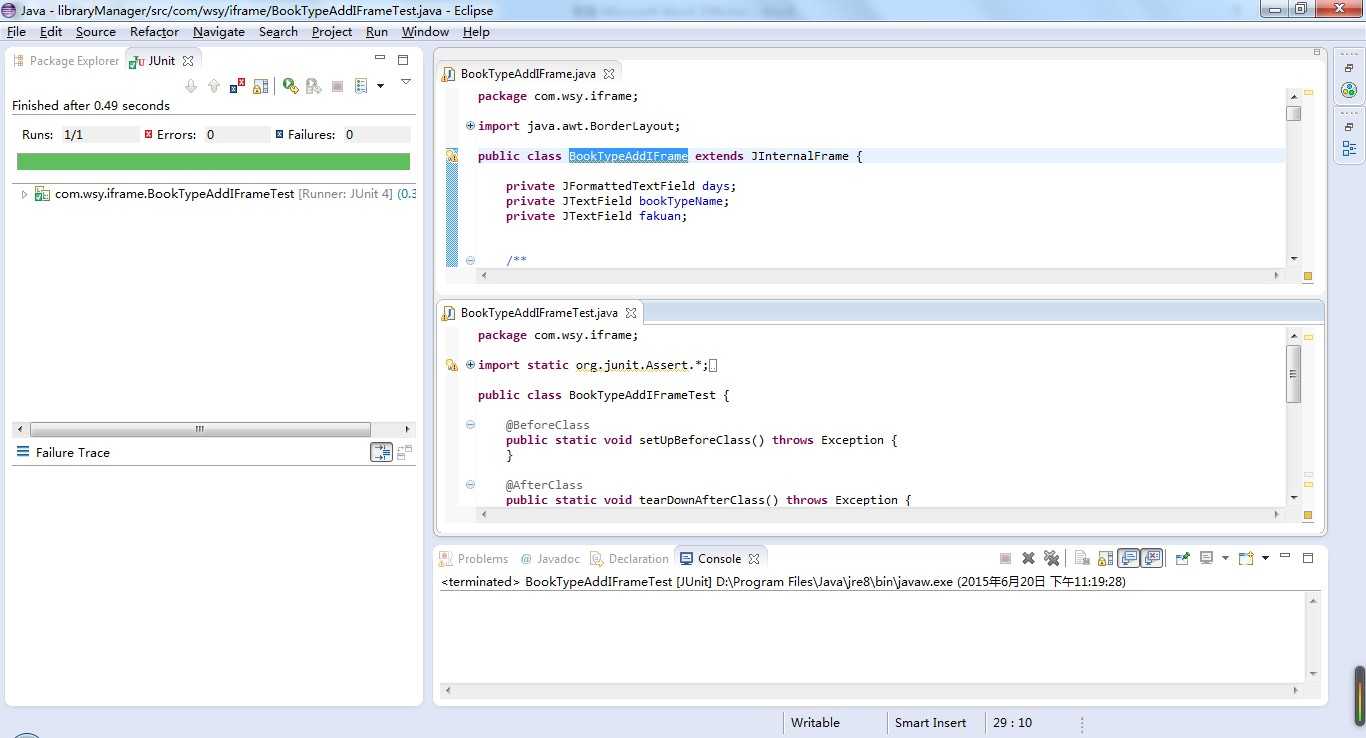Show previous failed test in JUnit view
Screen dimensions: 1366x738
pyautogui.click(x=214, y=86)
